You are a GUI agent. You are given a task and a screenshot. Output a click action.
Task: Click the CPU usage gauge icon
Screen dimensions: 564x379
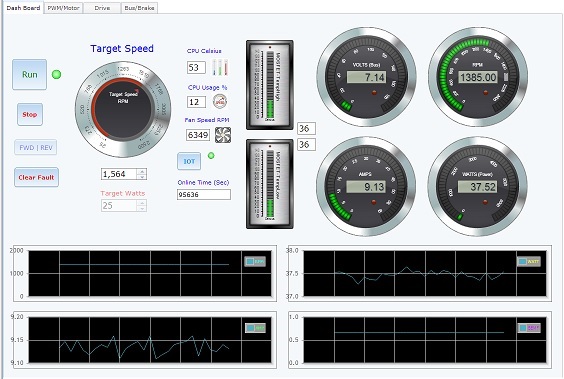pyautogui.click(x=219, y=102)
